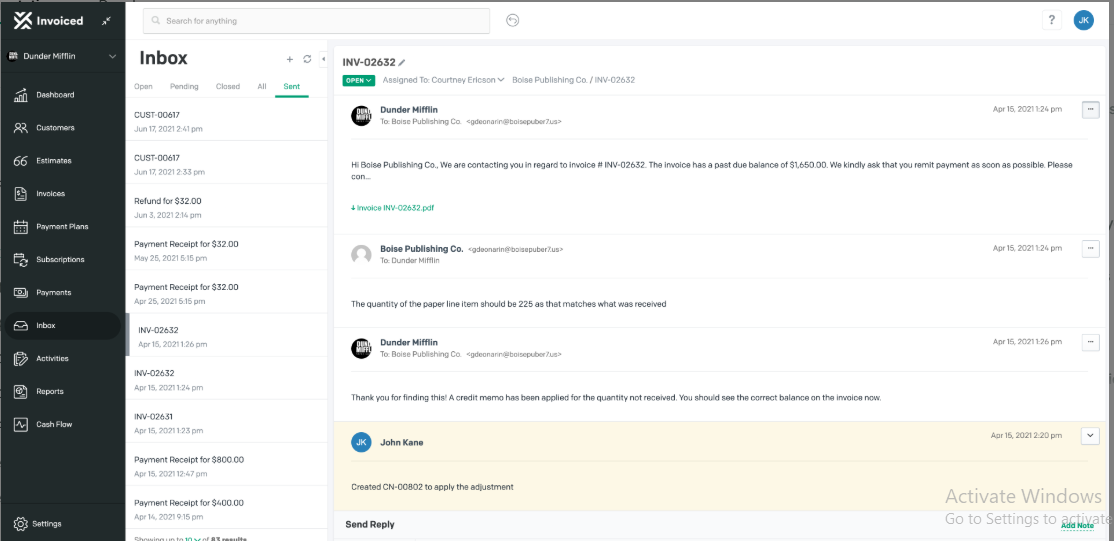Click the undo/history circular arrow icon

pyautogui.click(x=512, y=21)
